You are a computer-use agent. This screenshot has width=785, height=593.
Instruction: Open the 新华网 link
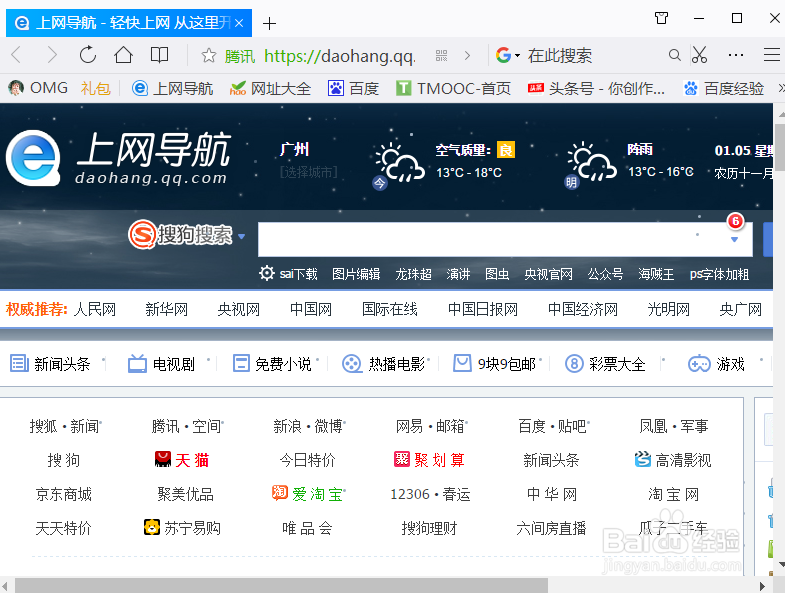point(166,309)
